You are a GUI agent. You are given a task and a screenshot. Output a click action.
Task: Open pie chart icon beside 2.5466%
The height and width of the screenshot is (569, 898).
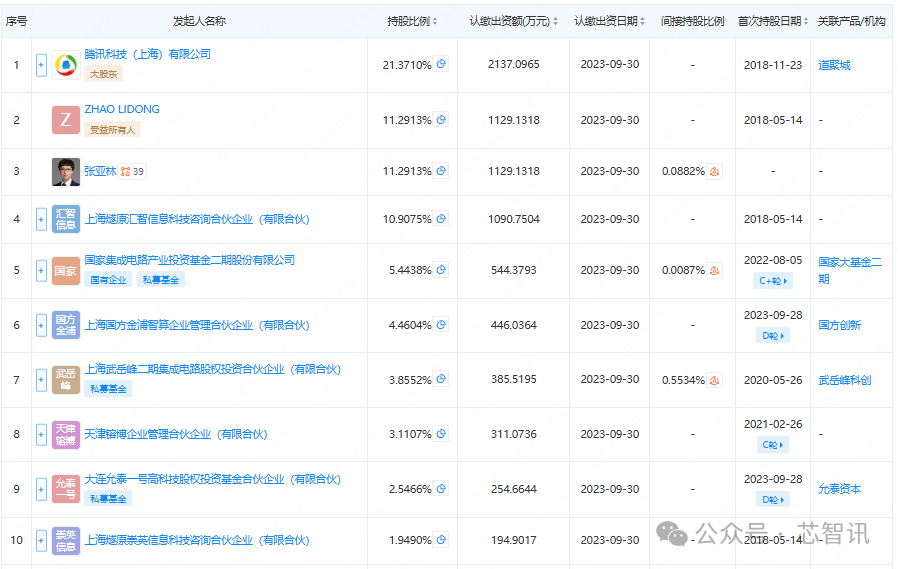pos(441,488)
